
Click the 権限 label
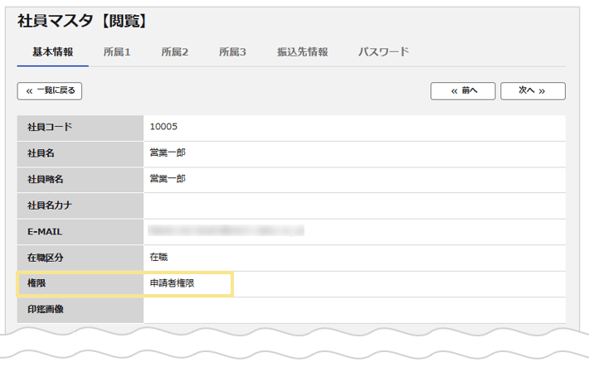pyautogui.click(x=36, y=283)
